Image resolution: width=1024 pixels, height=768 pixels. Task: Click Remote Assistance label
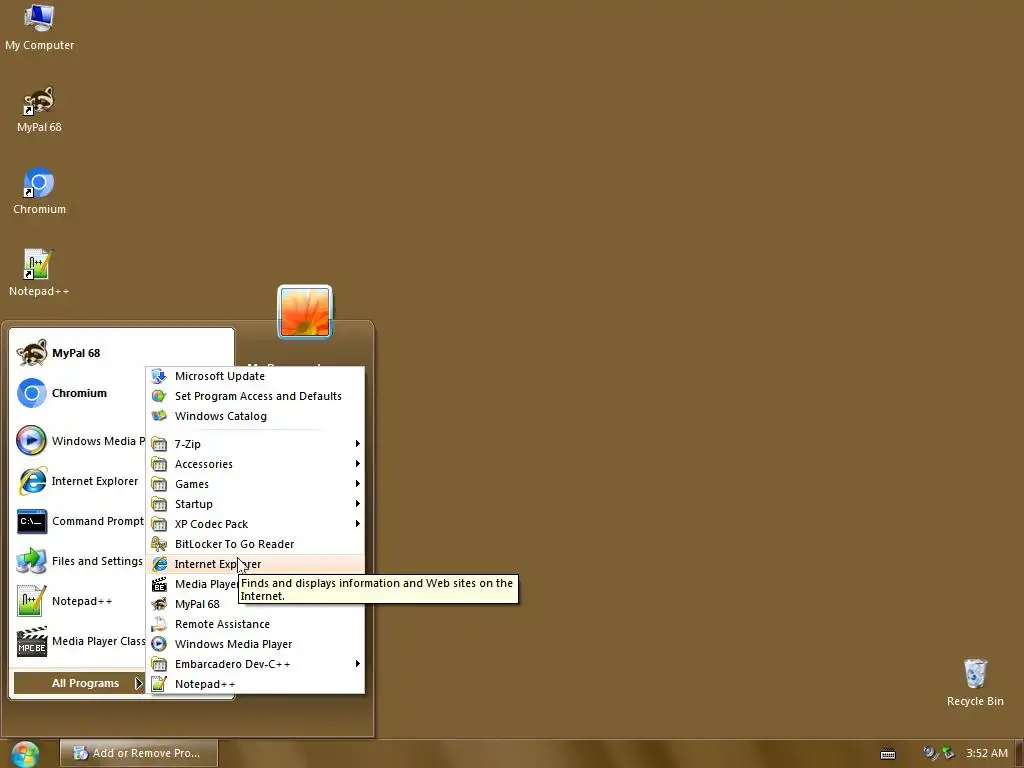(x=222, y=624)
